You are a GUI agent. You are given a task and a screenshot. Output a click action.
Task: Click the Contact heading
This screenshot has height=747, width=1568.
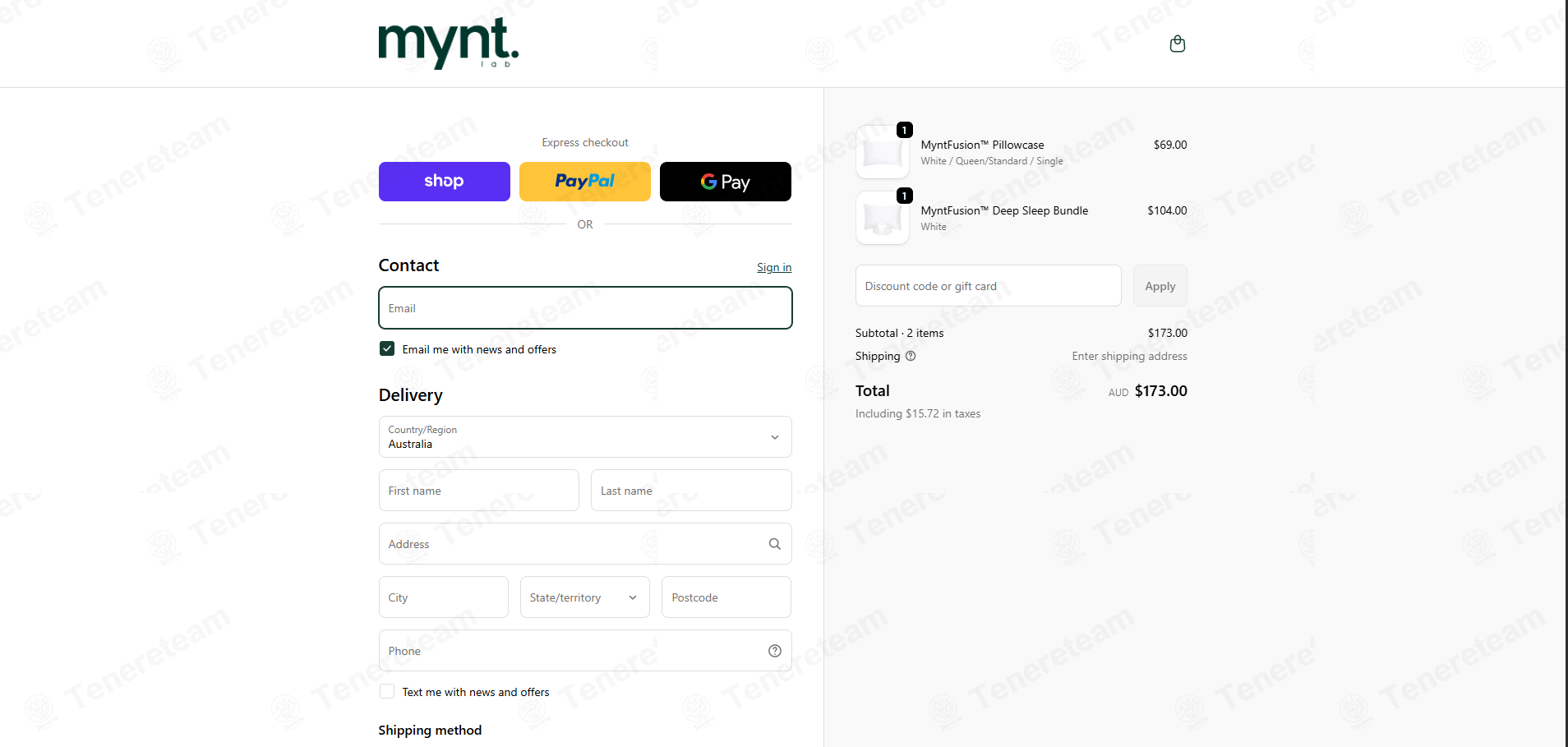[409, 265]
